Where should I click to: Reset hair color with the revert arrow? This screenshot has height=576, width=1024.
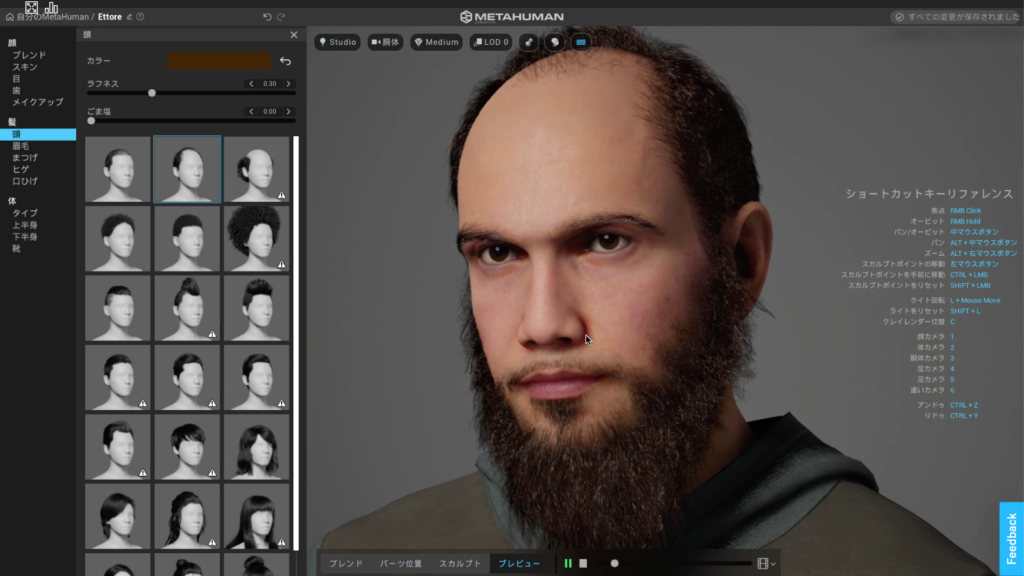pos(285,61)
